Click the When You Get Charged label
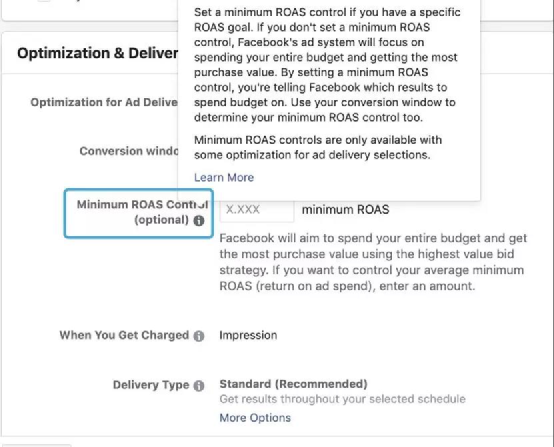554x447 pixels. coord(124,335)
